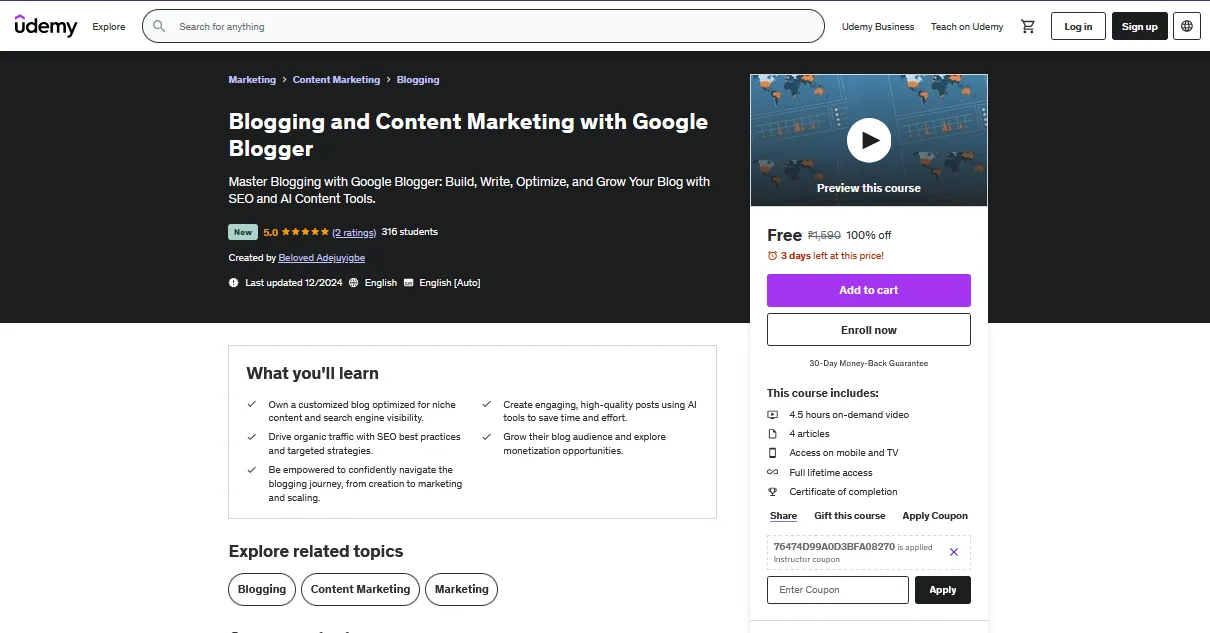The width and height of the screenshot is (1210, 633).
Task: Select the Blogging topic pill
Action: (262, 589)
